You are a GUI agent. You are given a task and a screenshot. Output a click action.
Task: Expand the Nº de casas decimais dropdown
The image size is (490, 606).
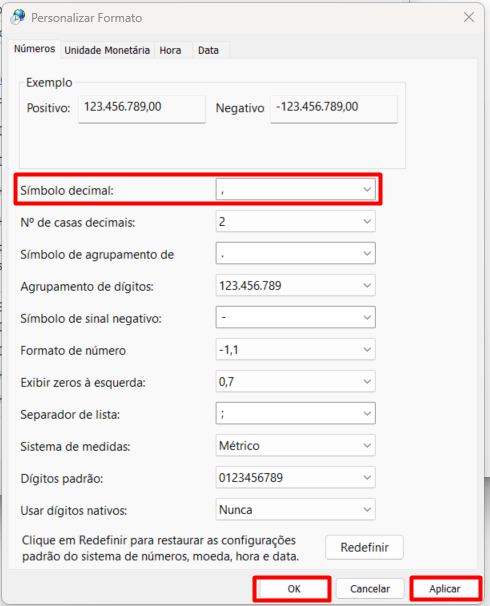point(296,221)
